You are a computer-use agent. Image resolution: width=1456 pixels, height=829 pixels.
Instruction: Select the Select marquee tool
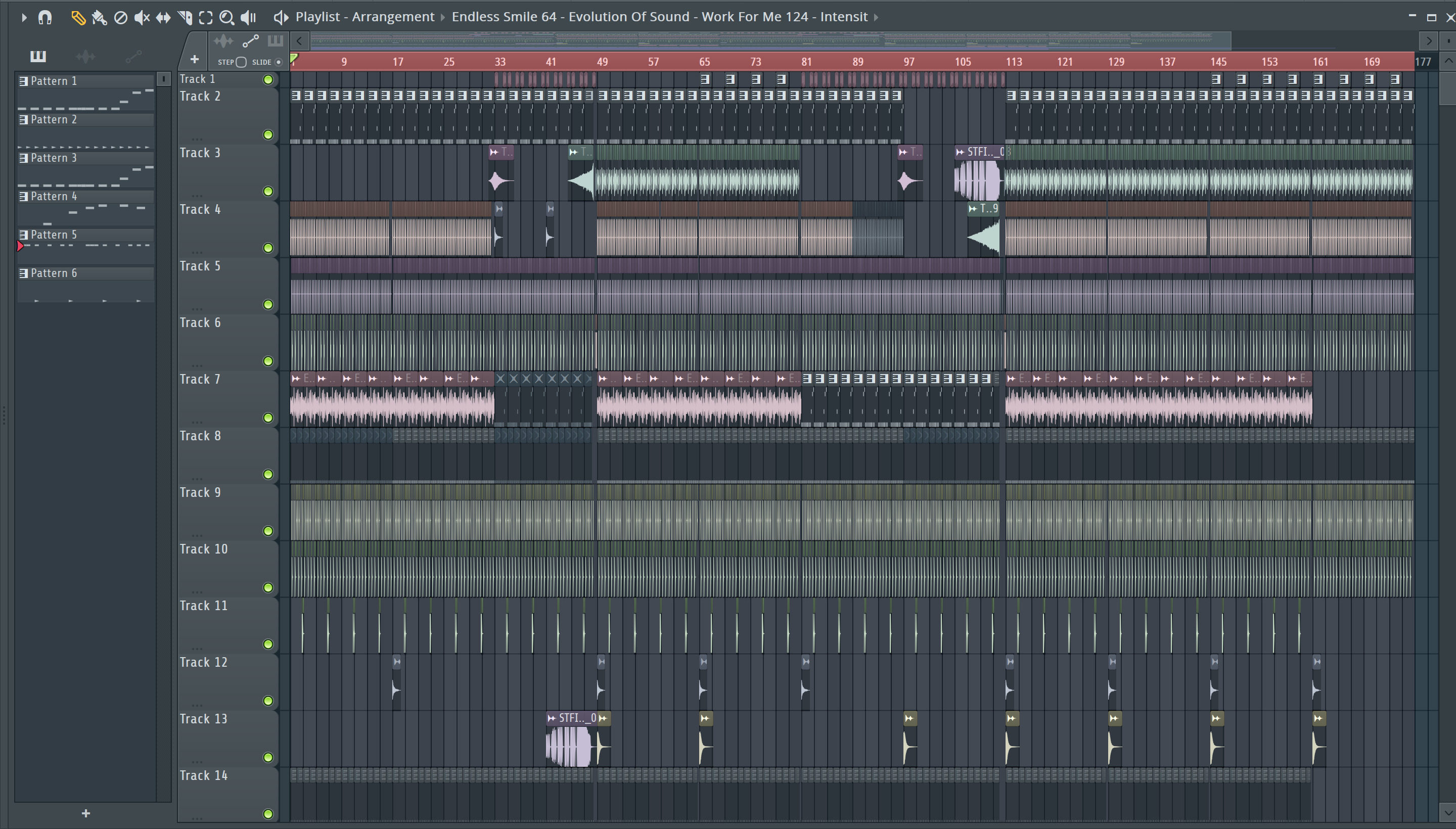[x=206, y=18]
